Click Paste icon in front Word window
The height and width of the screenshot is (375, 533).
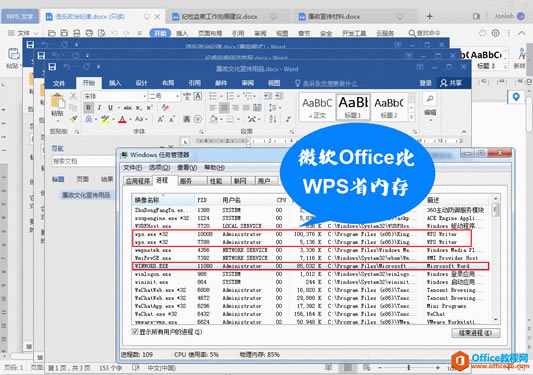57,102
